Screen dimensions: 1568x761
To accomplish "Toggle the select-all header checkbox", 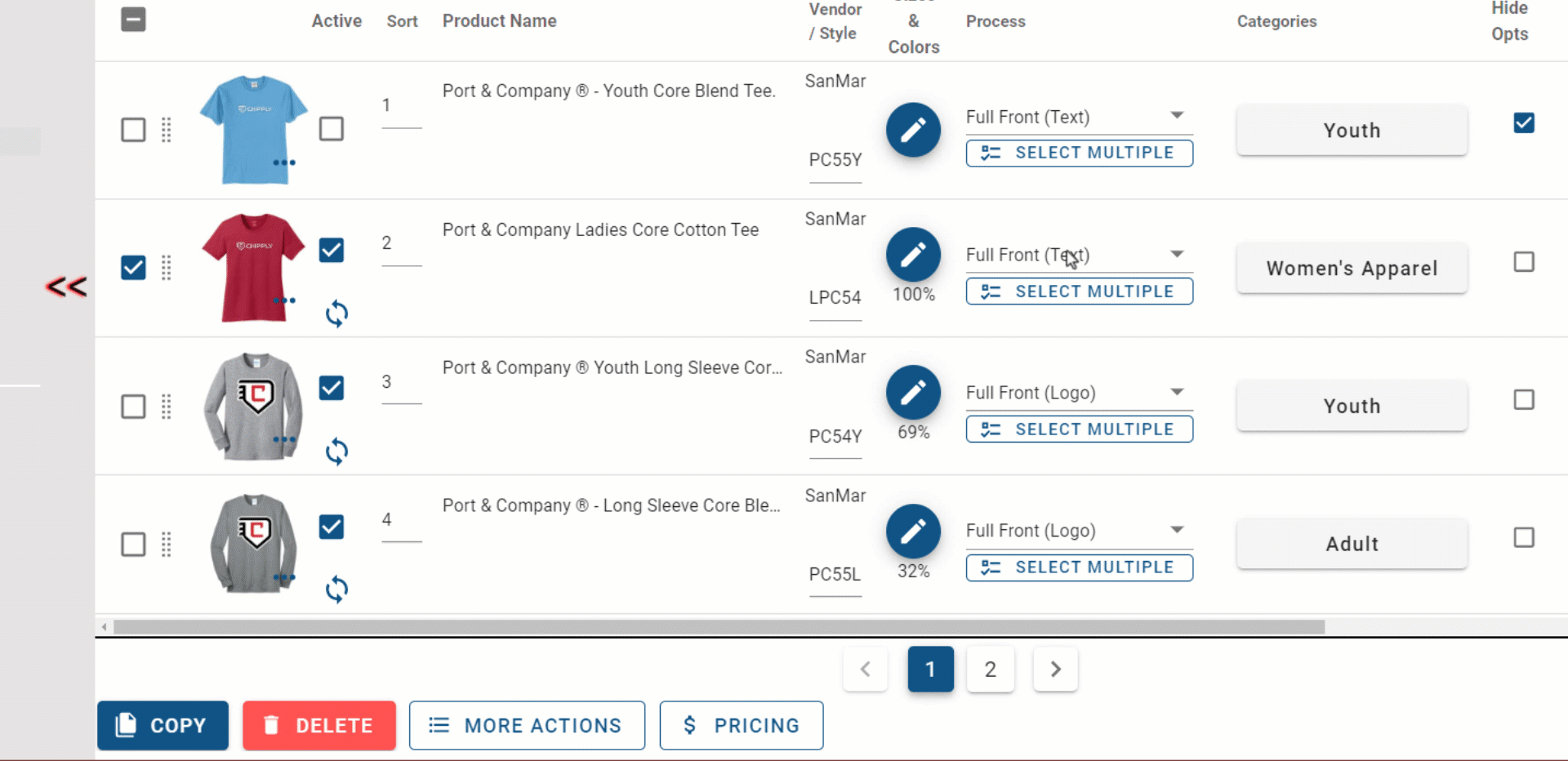I will (133, 20).
